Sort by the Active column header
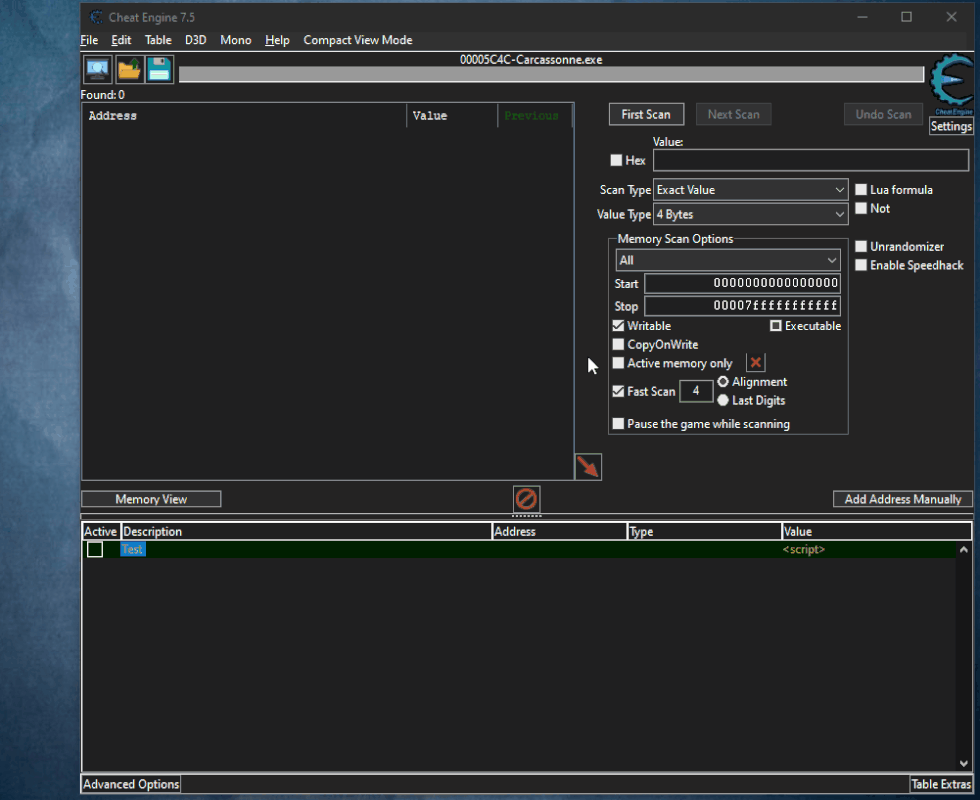The width and height of the screenshot is (980, 800). tap(101, 531)
